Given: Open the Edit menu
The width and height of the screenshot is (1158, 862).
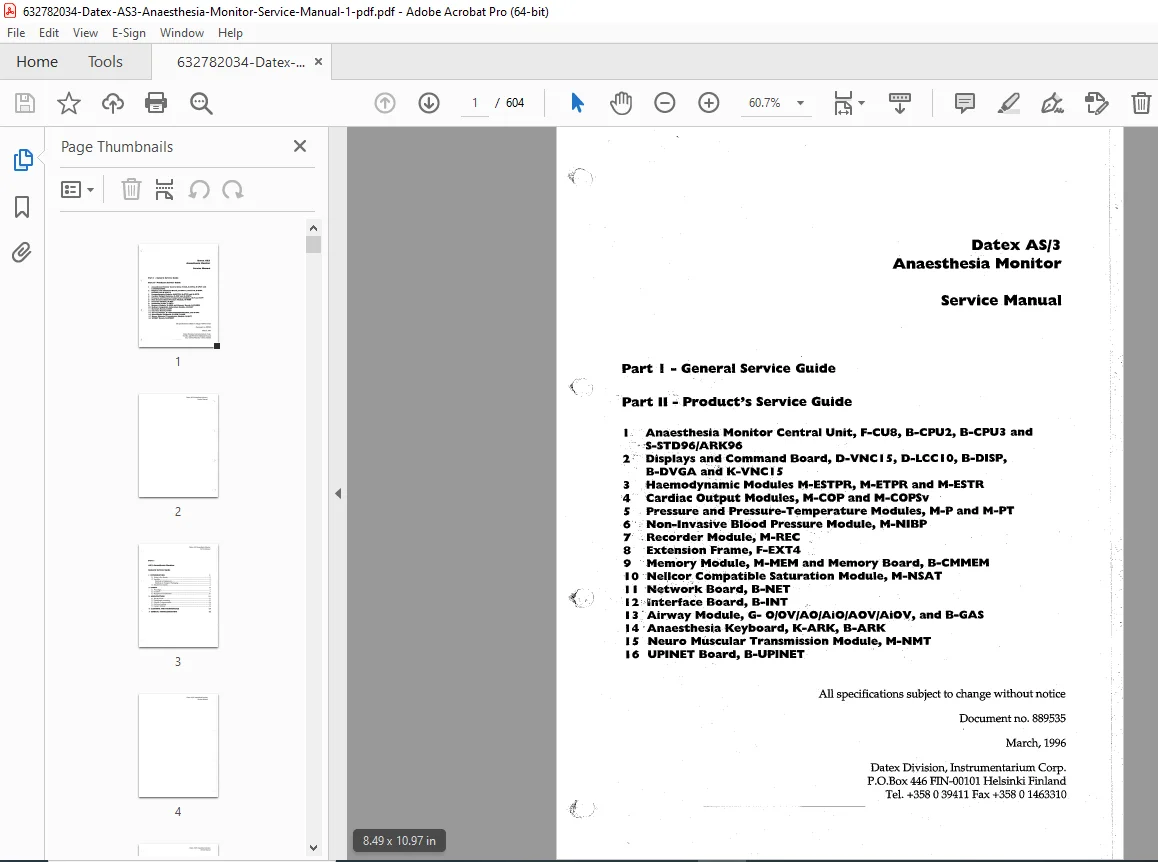Looking at the screenshot, I should (49, 33).
